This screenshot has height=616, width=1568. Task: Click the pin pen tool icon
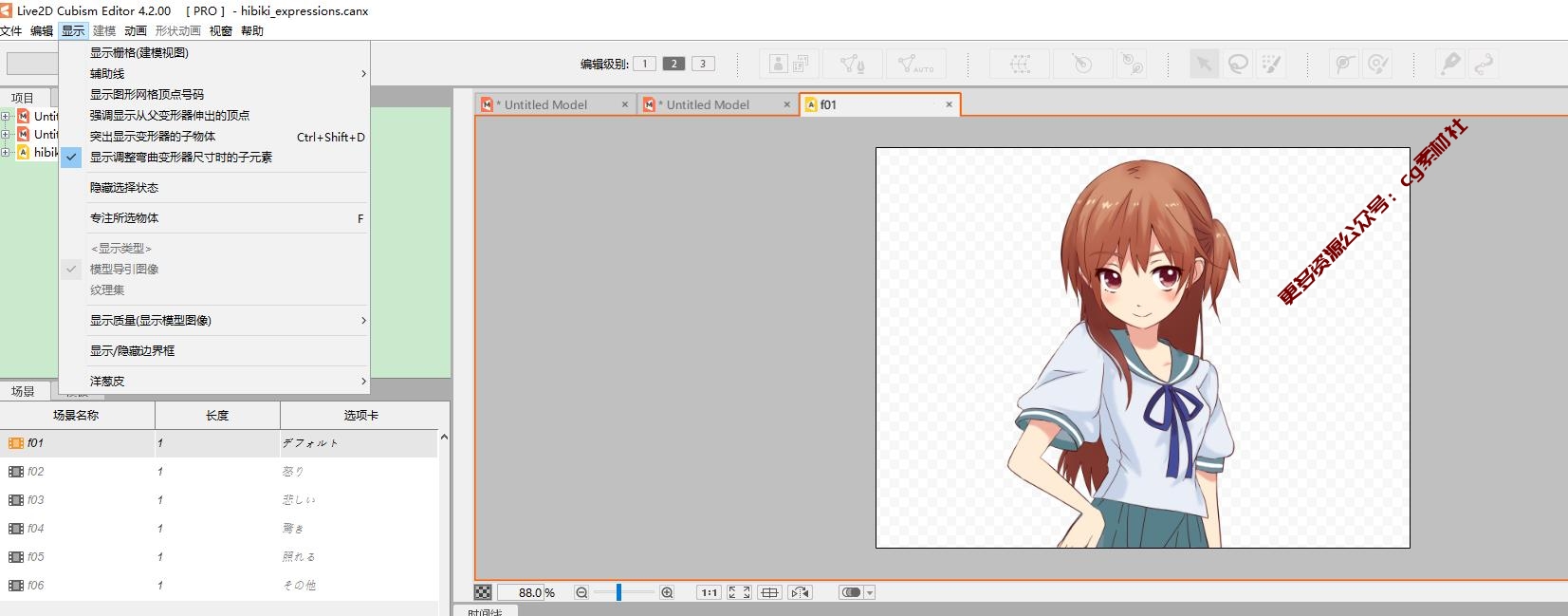[x=1450, y=64]
